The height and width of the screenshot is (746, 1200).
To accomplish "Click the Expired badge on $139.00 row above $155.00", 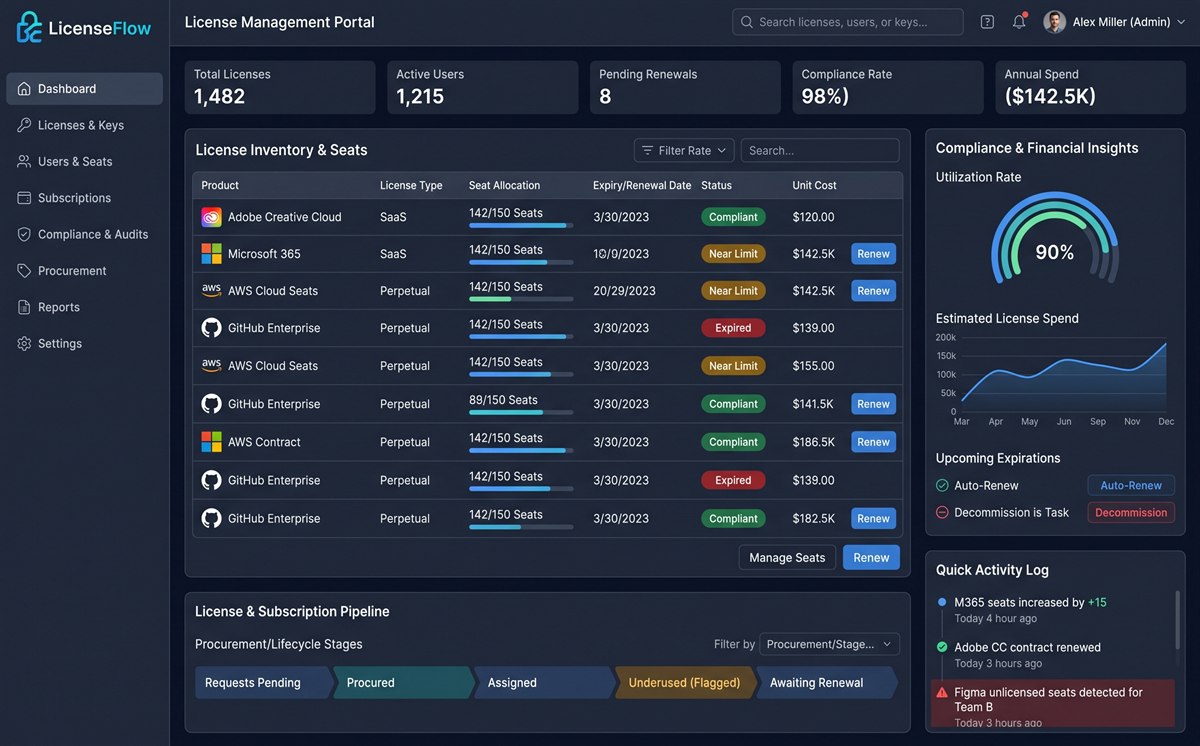I will pyautogui.click(x=733, y=328).
